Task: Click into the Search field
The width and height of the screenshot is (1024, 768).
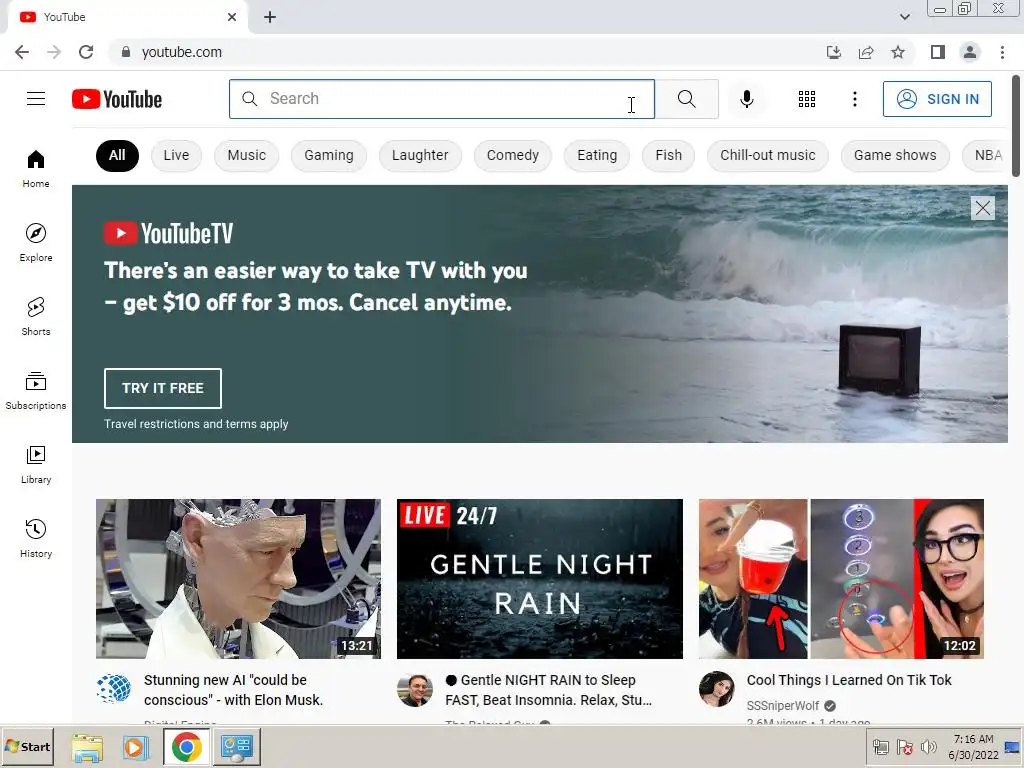Action: point(441,99)
